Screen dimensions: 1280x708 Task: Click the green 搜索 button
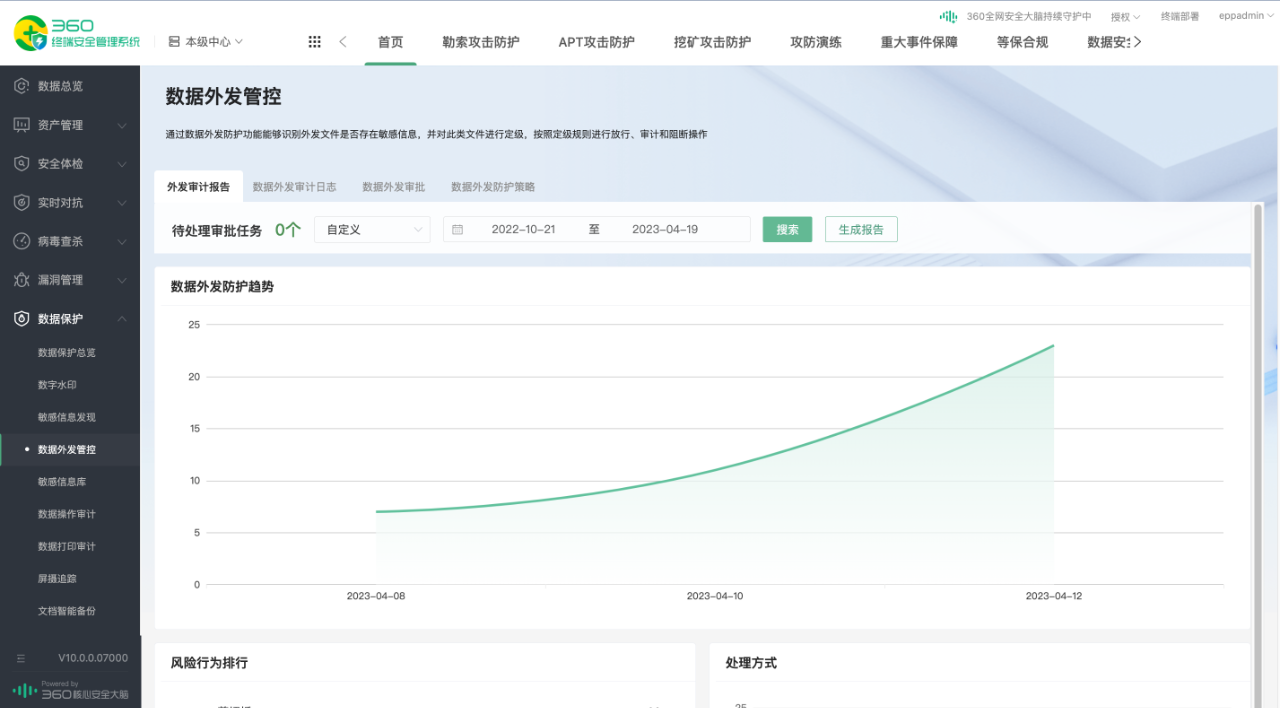point(787,230)
